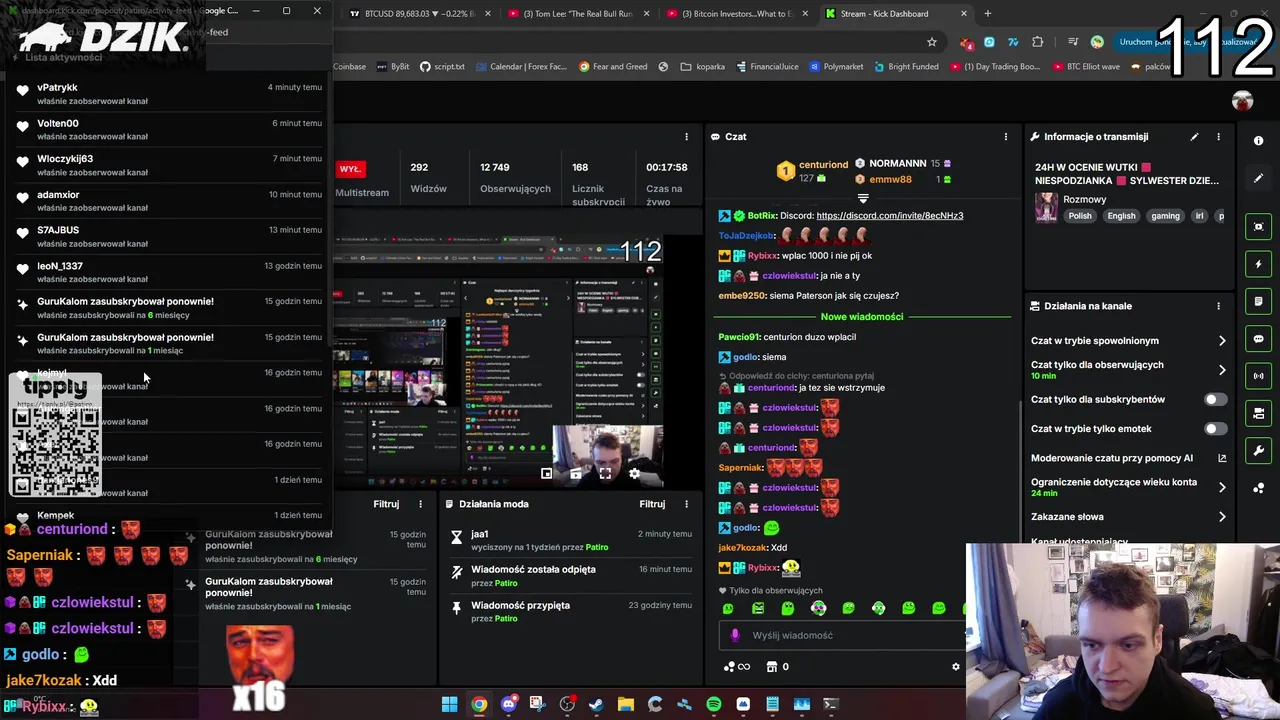The height and width of the screenshot is (720, 1280).
Task: Open the stream stats panel three-dot menu
Action: pos(686,137)
